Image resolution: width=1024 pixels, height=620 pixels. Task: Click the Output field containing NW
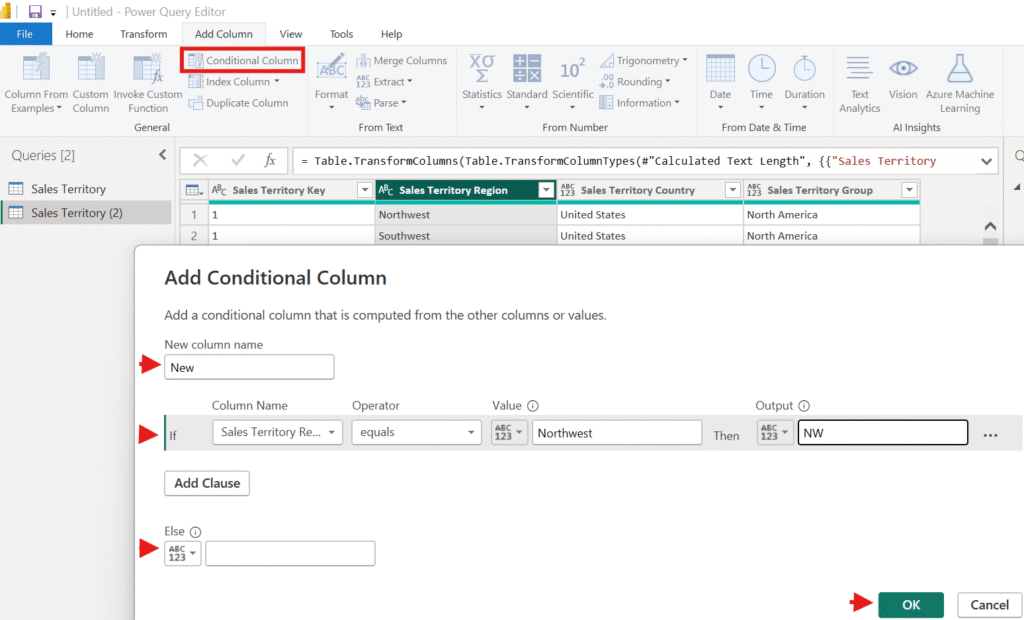883,432
